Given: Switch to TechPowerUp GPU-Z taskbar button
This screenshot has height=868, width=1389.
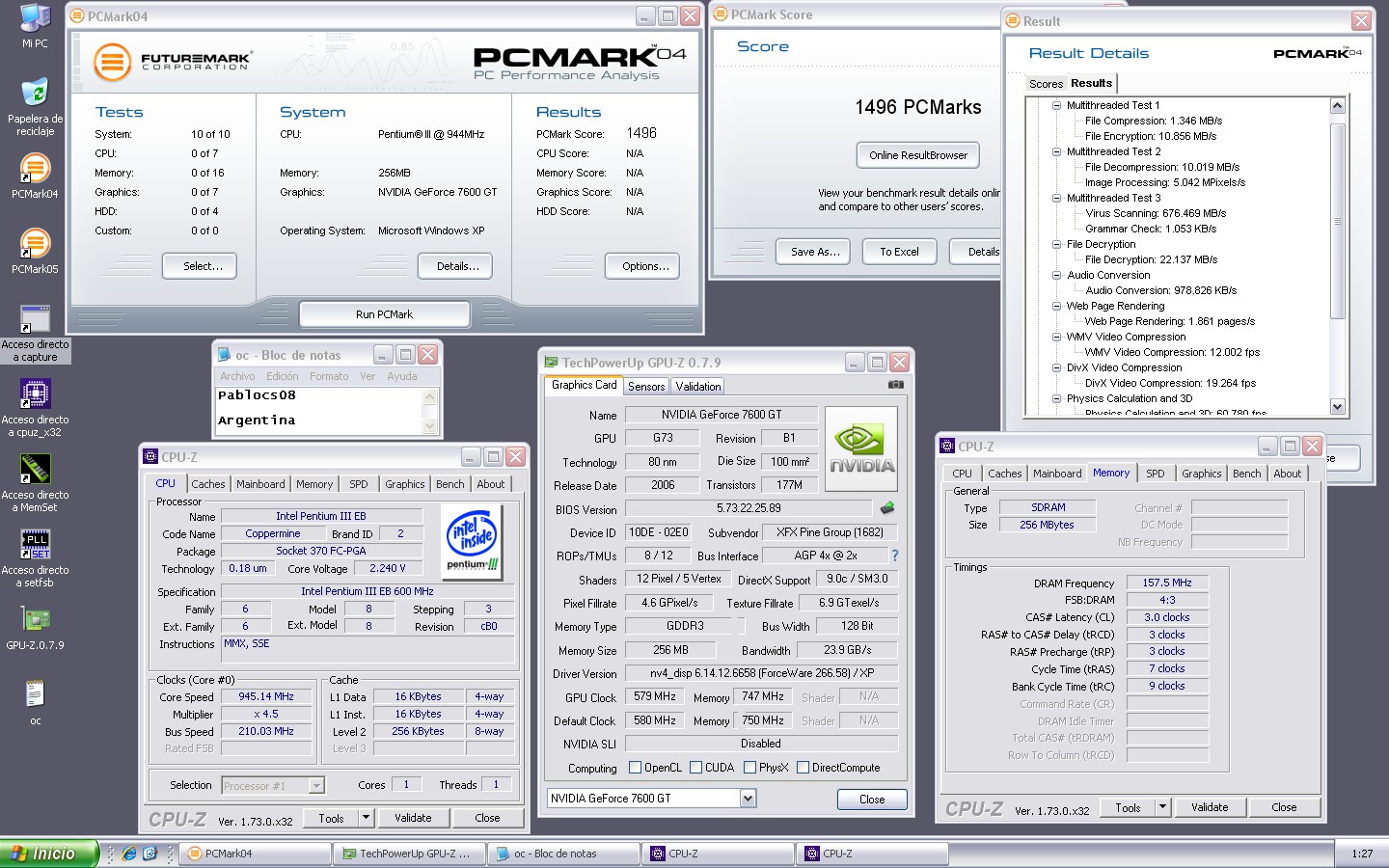Looking at the screenshot, I should pos(409,854).
